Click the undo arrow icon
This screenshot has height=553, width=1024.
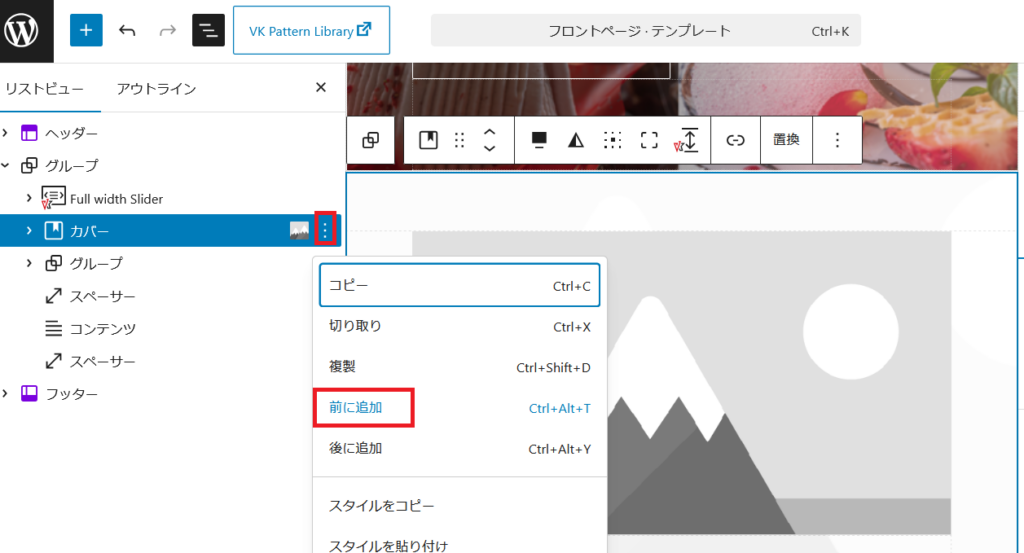click(127, 30)
